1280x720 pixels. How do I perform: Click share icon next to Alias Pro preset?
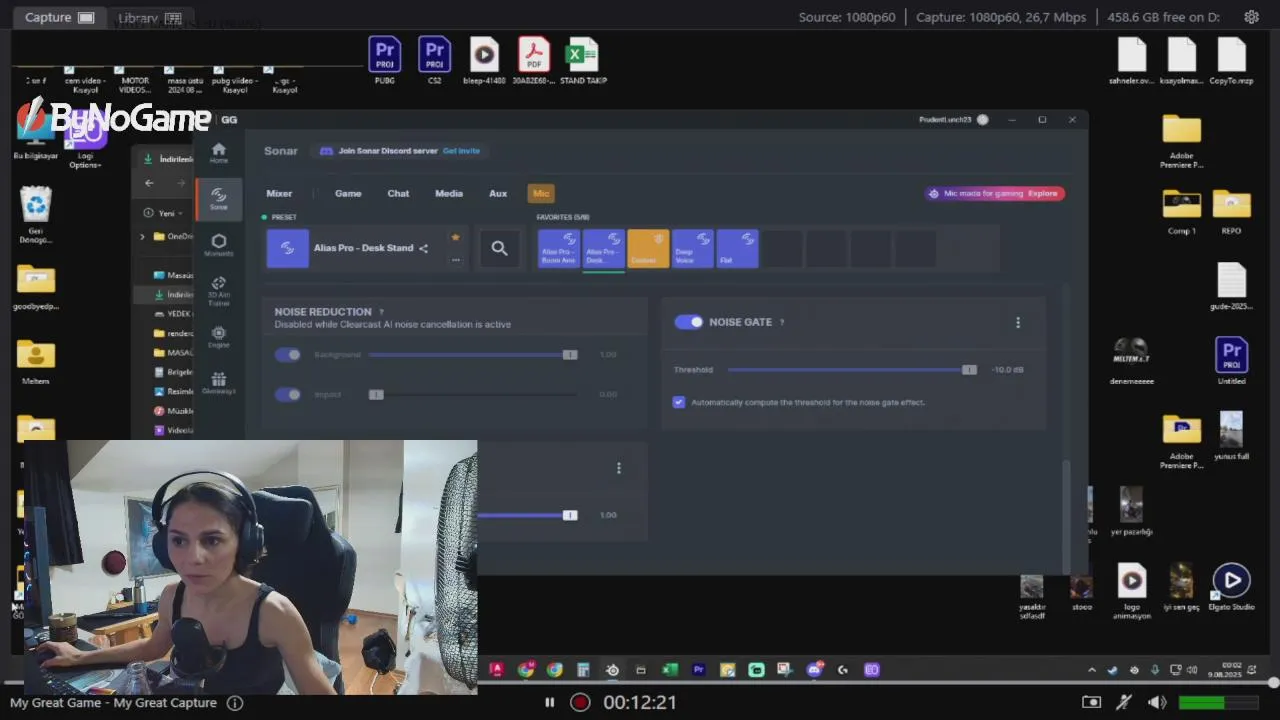pyautogui.click(x=423, y=248)
